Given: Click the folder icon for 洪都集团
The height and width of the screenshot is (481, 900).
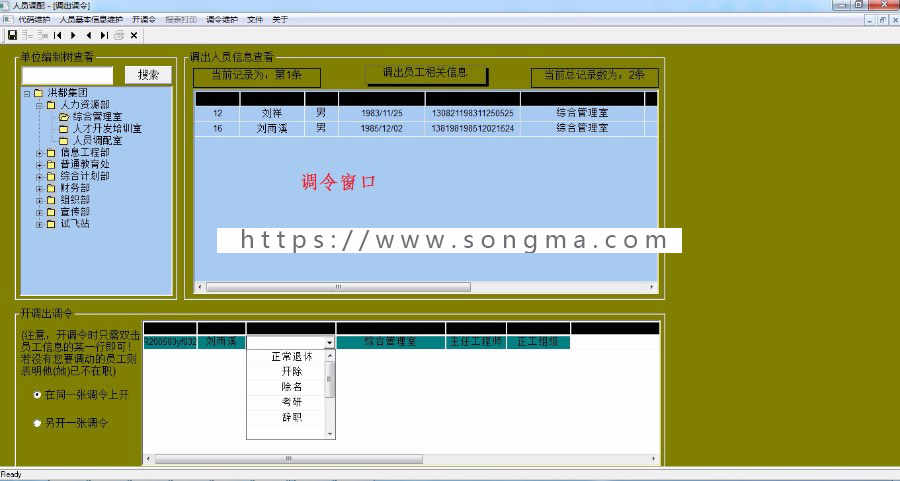Looking at the screenshot, I should [x=38, y=93].
